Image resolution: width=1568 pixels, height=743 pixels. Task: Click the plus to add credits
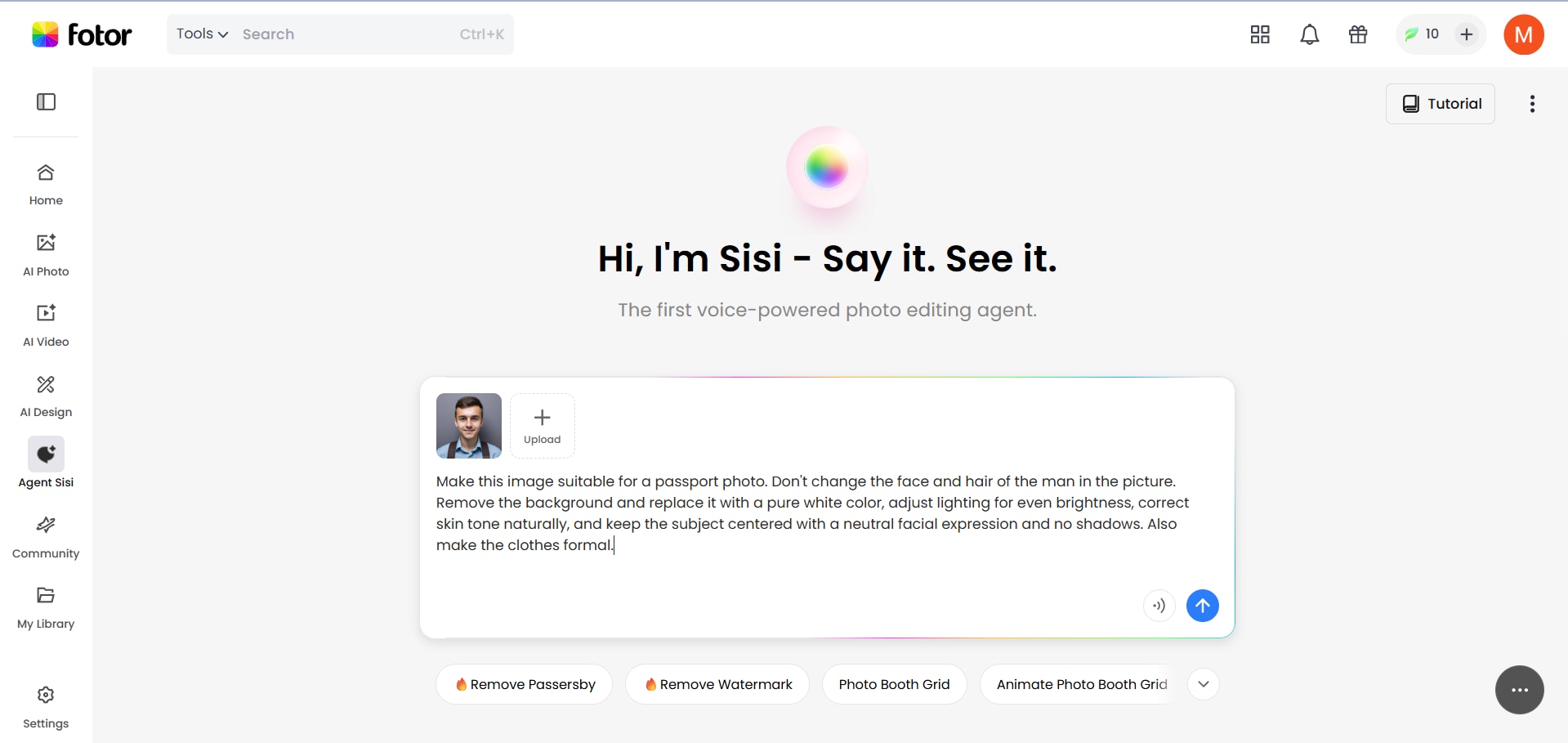[1467, 34]
